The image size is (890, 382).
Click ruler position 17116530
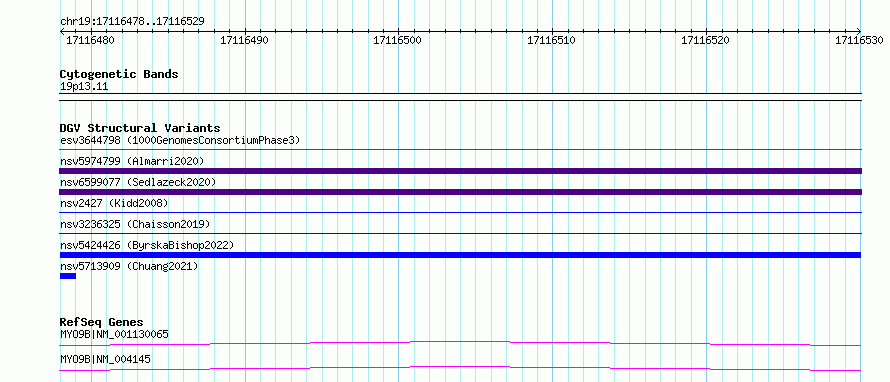point(859,40)
